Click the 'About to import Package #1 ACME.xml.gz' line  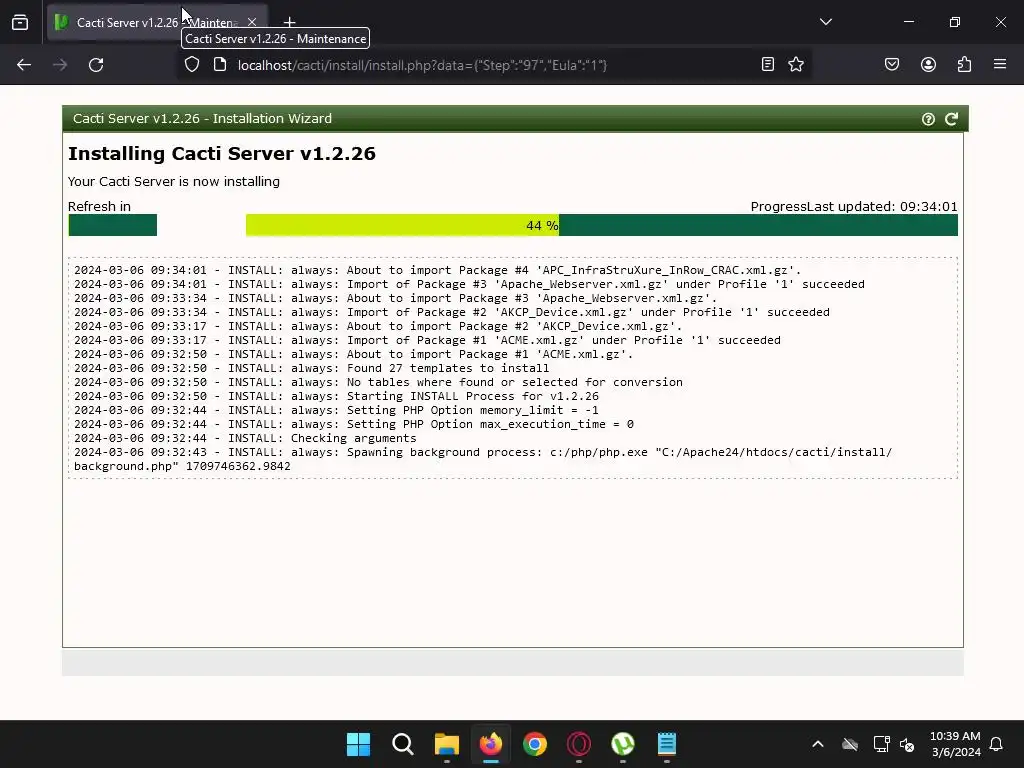353,355
